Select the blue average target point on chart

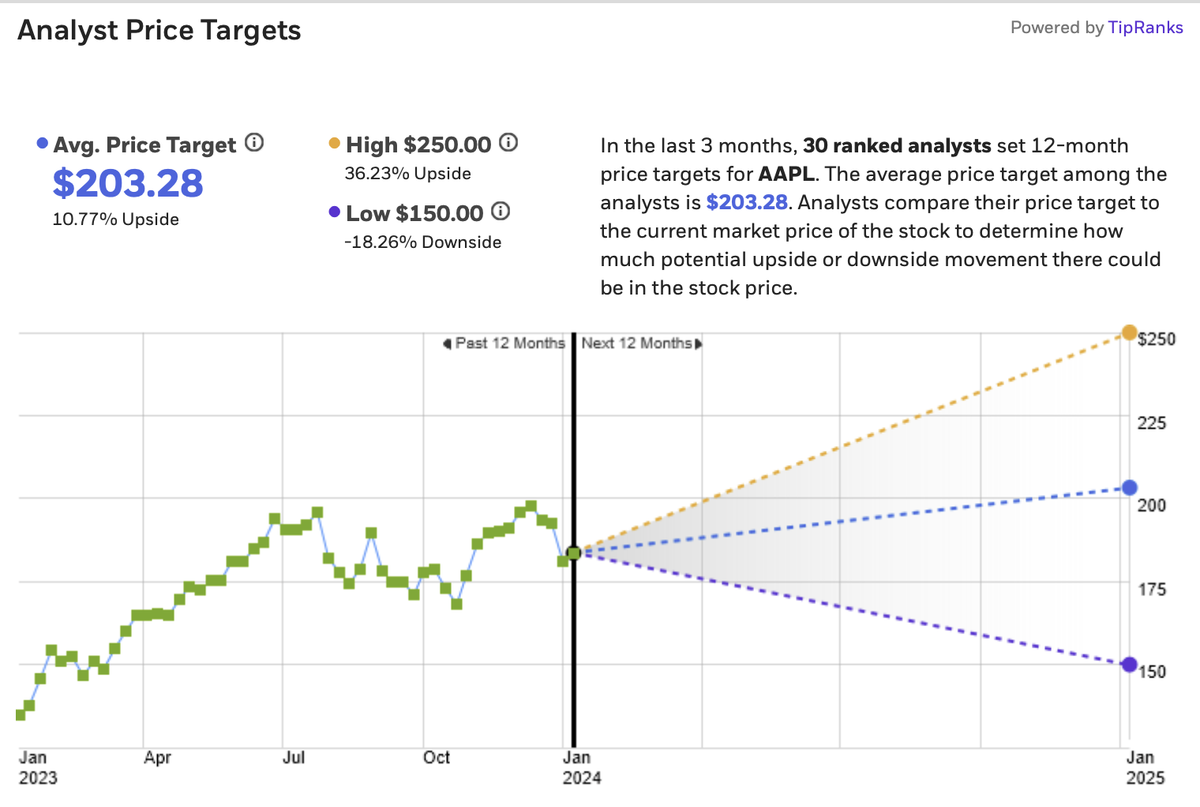(1129, 488)
